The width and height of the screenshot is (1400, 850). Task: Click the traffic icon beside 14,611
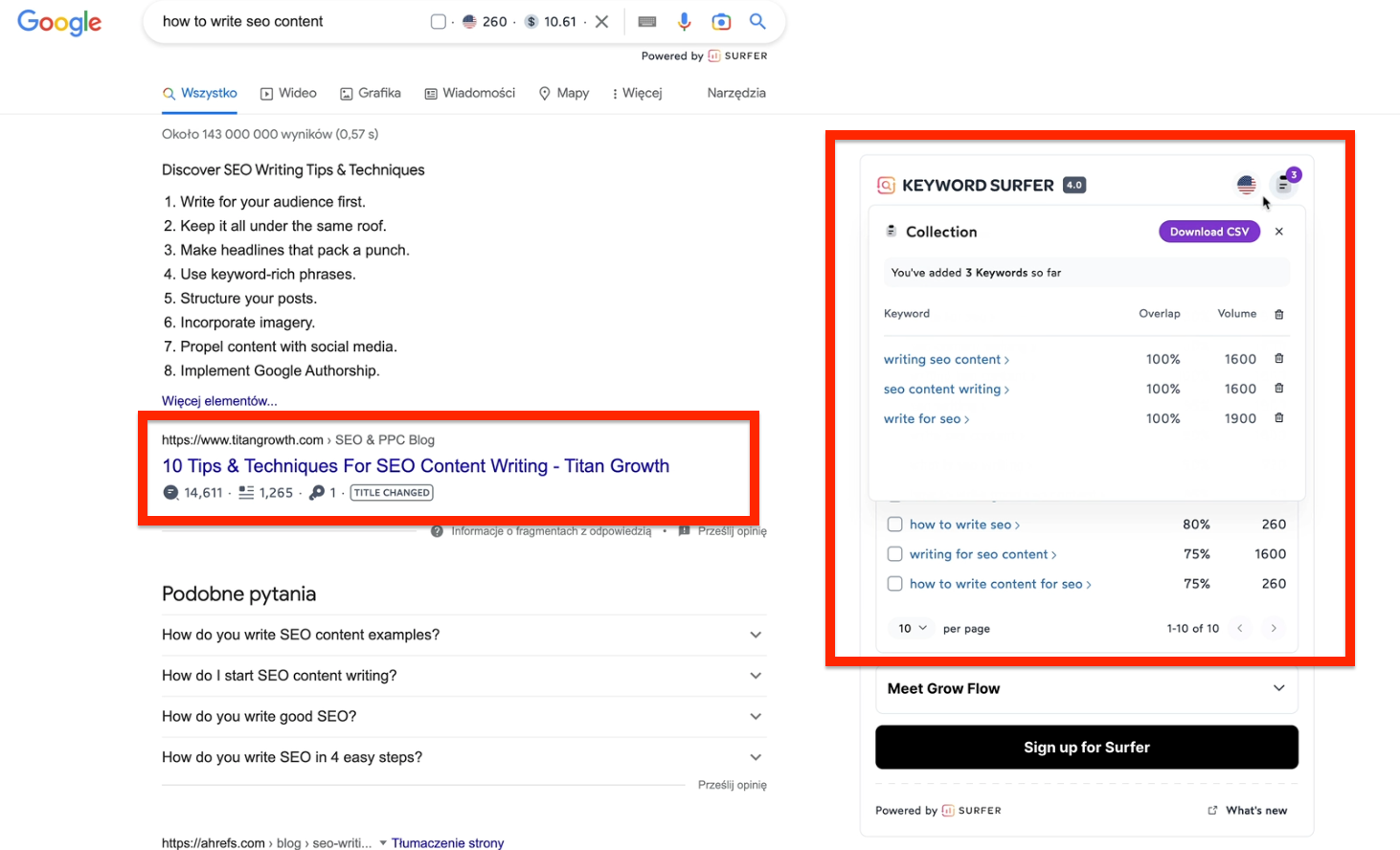coord(170,493)
